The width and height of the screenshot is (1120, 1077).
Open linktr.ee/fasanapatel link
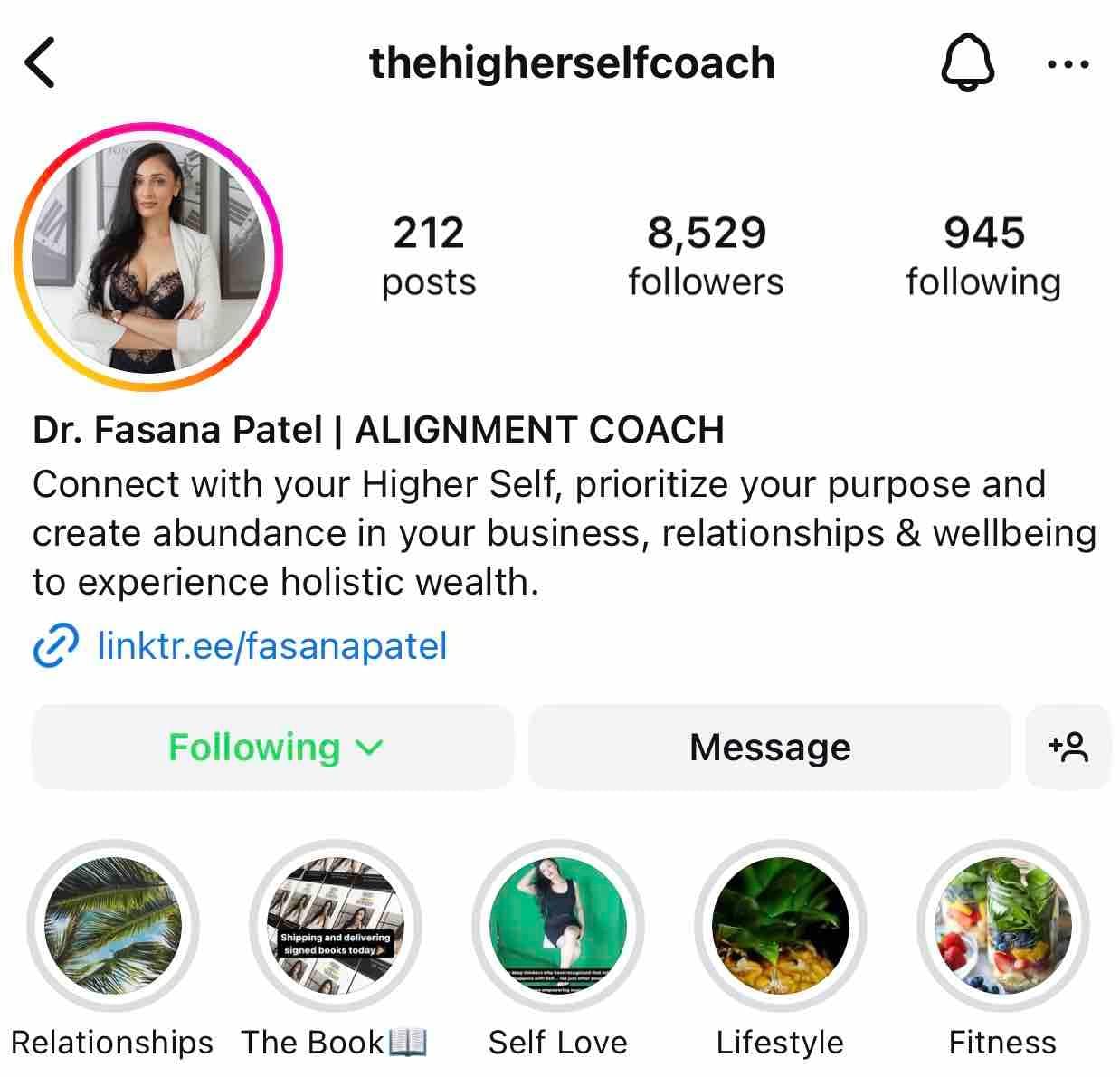(x=271, y=645)
